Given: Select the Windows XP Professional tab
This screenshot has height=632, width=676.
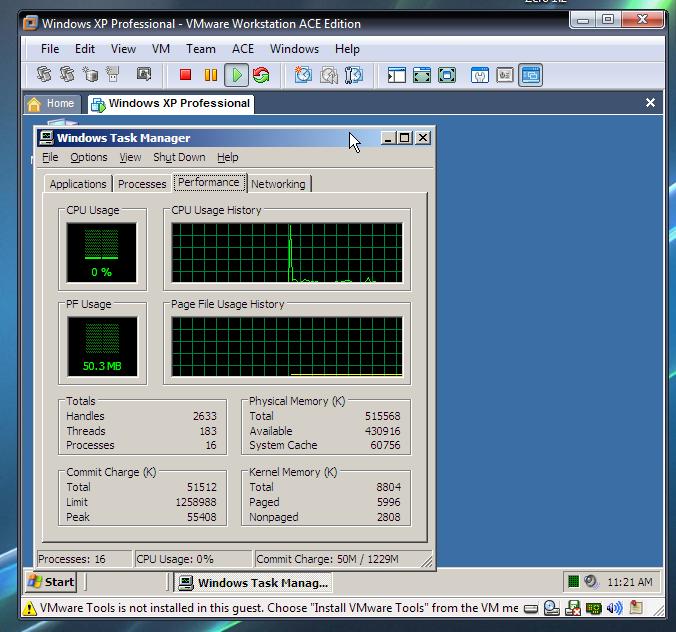Looking at the screenshot, I should (x=171, y=104).
